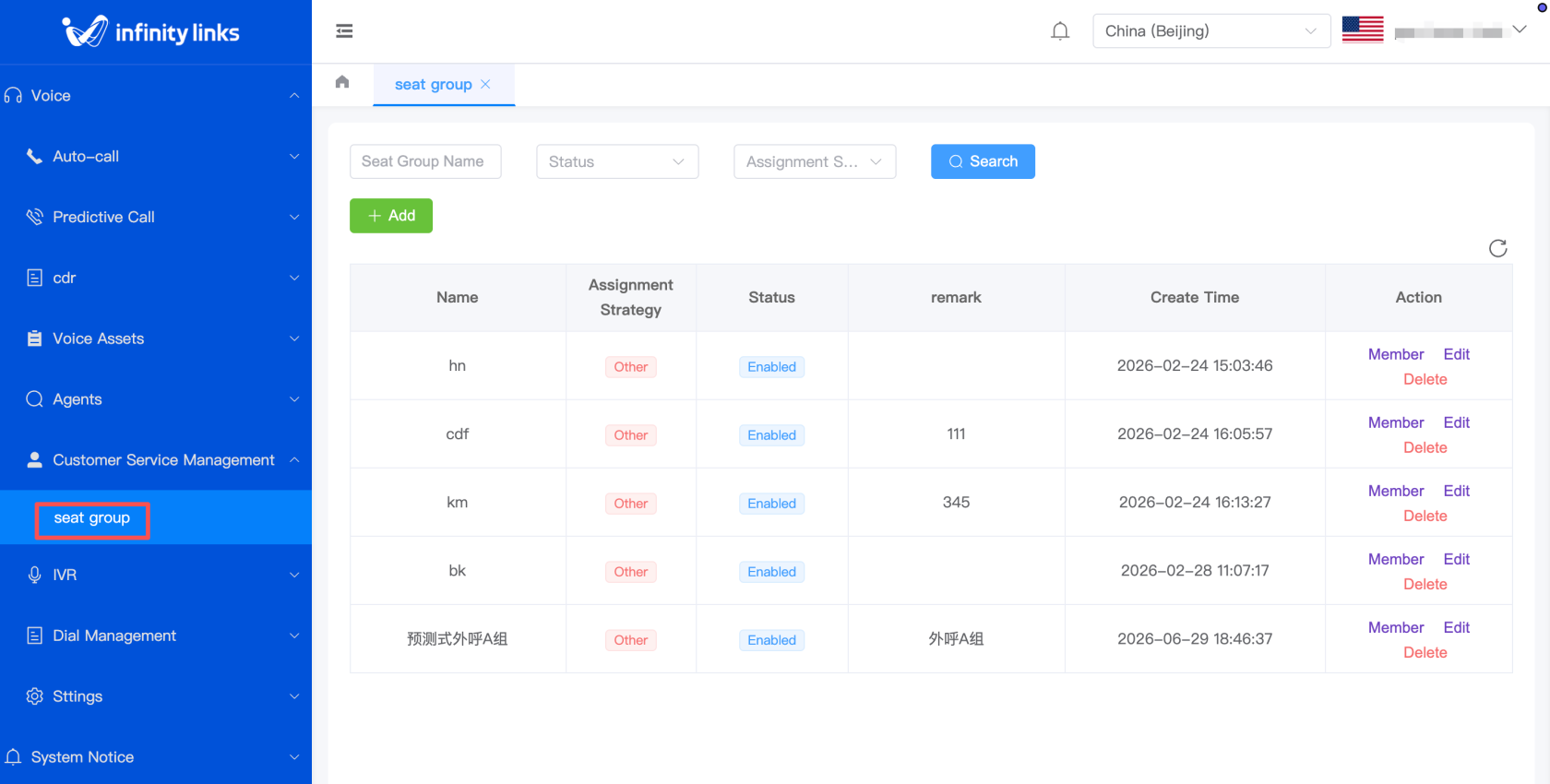Click the Assignment Strategy column header
Screen dimensions: 1550x784
tap(631, 297)
